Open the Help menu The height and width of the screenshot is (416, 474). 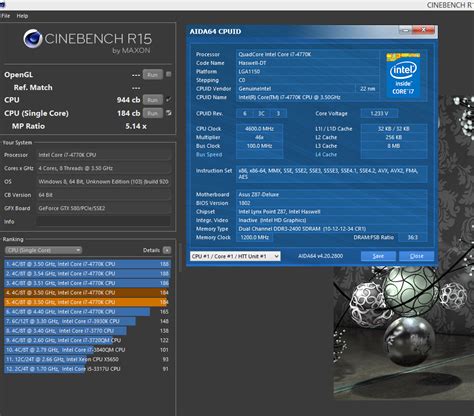pyautogui.click(x=22, y=16)
